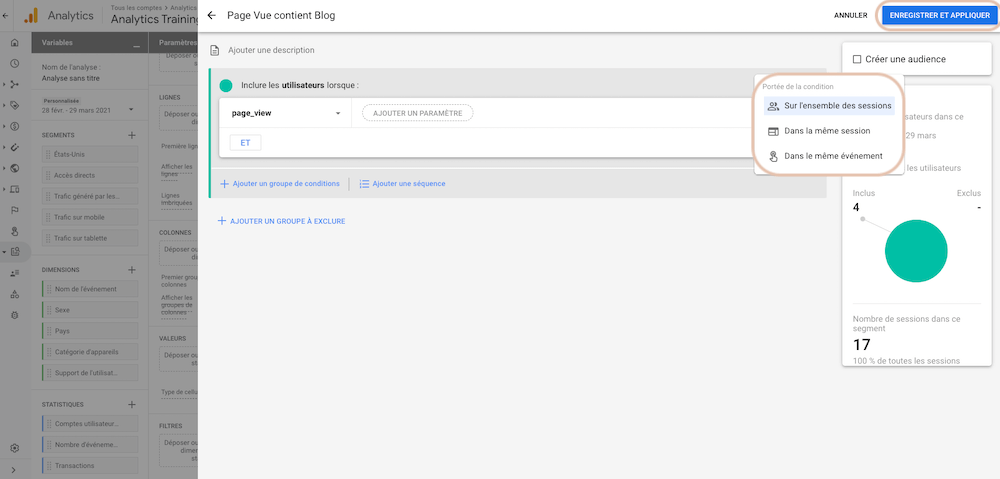Click the Ajouter un paramètre chip
This screenshot has width=1000, height=479.
pos(418,113)
